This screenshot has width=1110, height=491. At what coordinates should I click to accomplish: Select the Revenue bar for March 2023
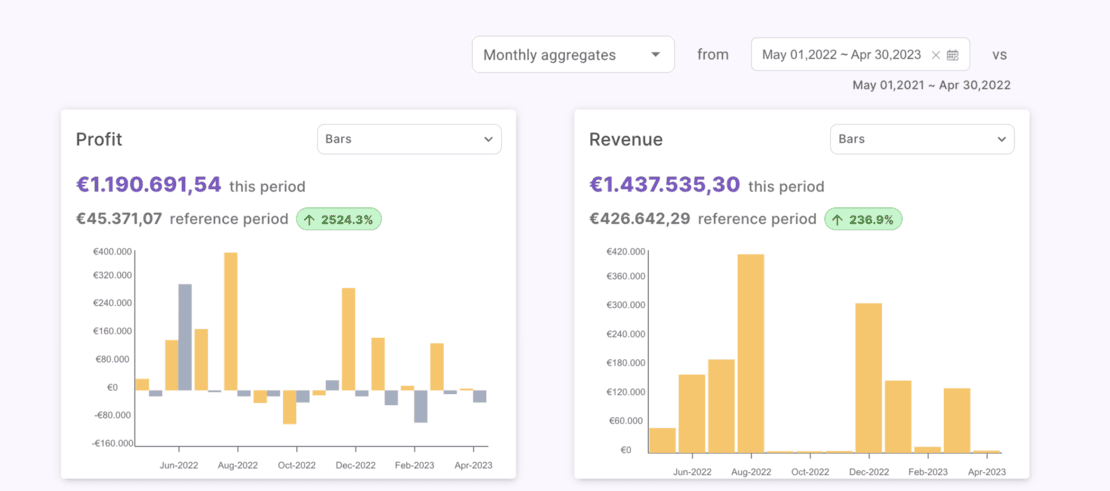pyautogui.click(x=957, y=420)
